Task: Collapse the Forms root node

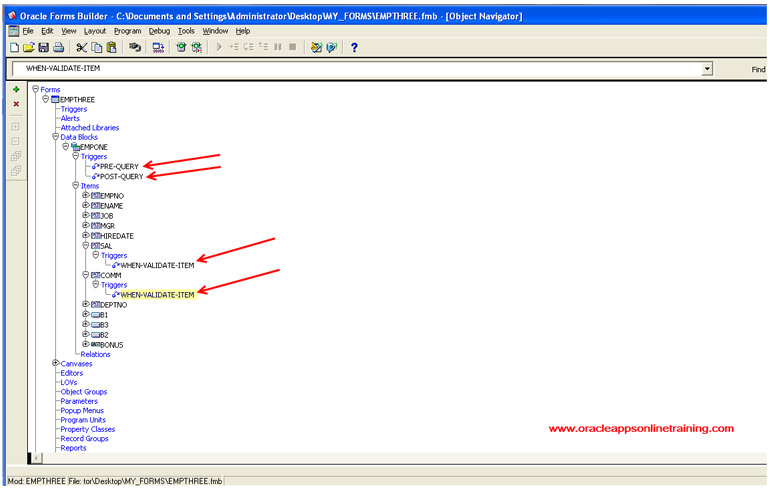Action: pos(35,89)
